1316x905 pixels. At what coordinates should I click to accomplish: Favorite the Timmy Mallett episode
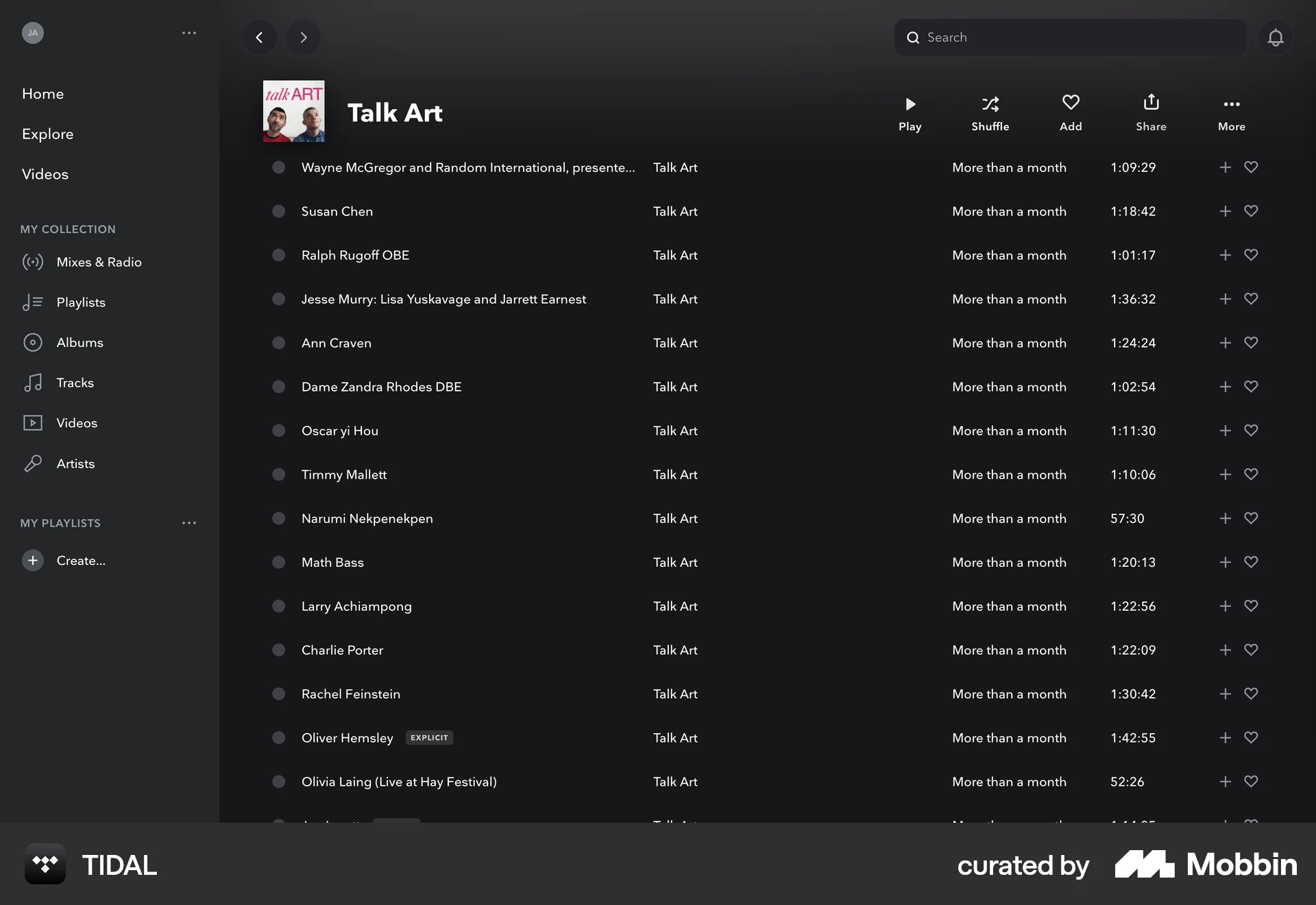(1250, 474)
